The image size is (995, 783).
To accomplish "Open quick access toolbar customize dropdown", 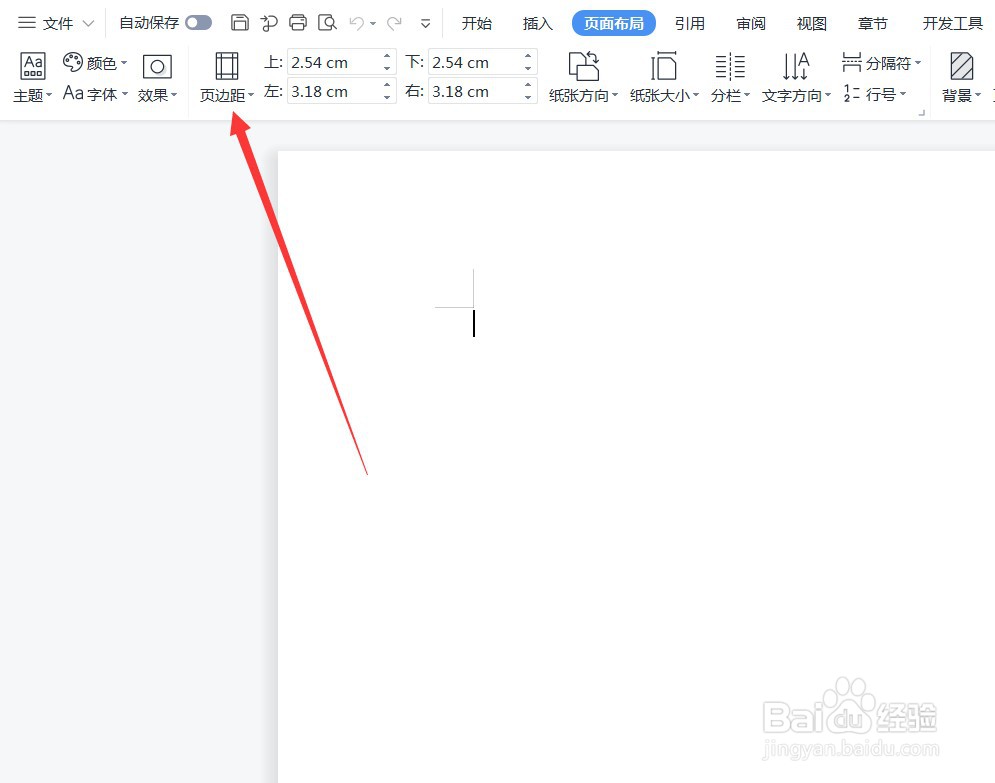I will tap(425, 24).
